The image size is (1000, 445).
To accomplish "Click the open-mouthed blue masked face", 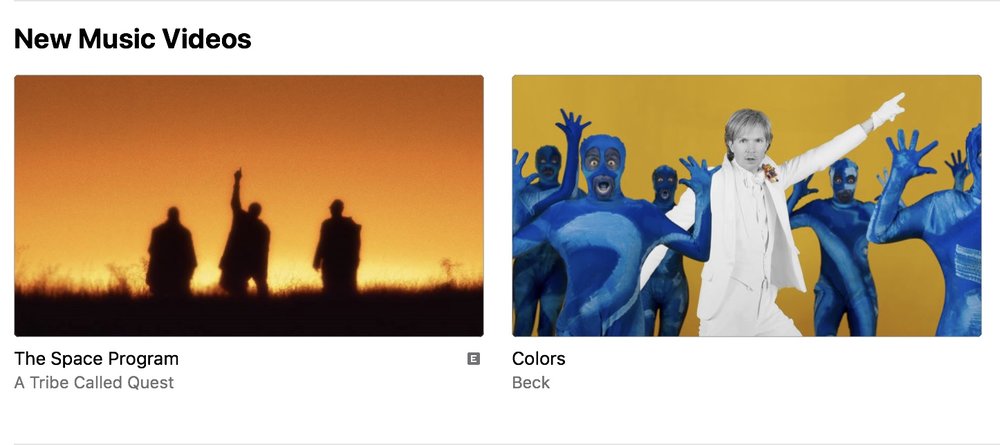I will [x=602, y=167].
